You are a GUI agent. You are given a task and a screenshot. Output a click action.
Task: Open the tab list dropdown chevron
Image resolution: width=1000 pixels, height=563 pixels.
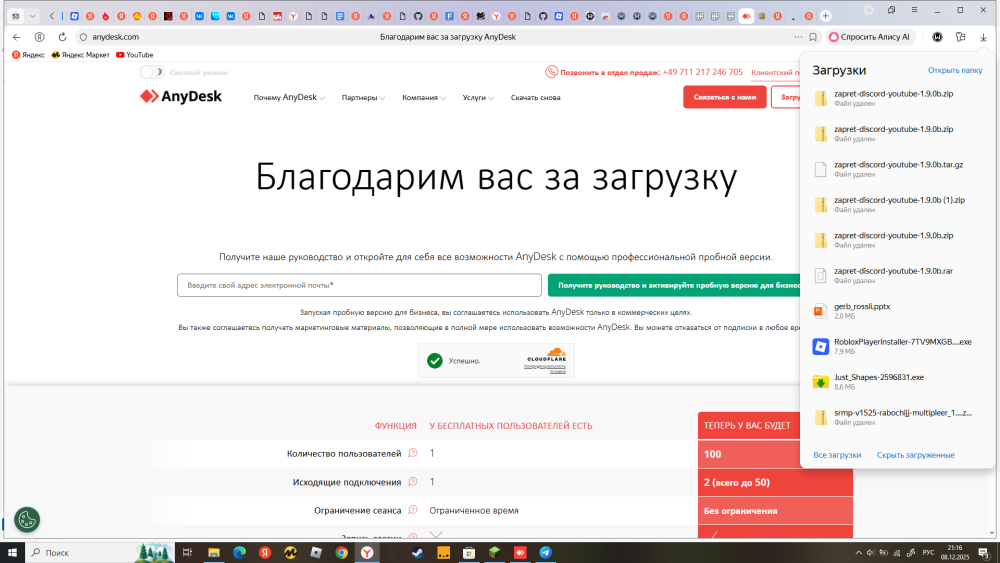32,16
